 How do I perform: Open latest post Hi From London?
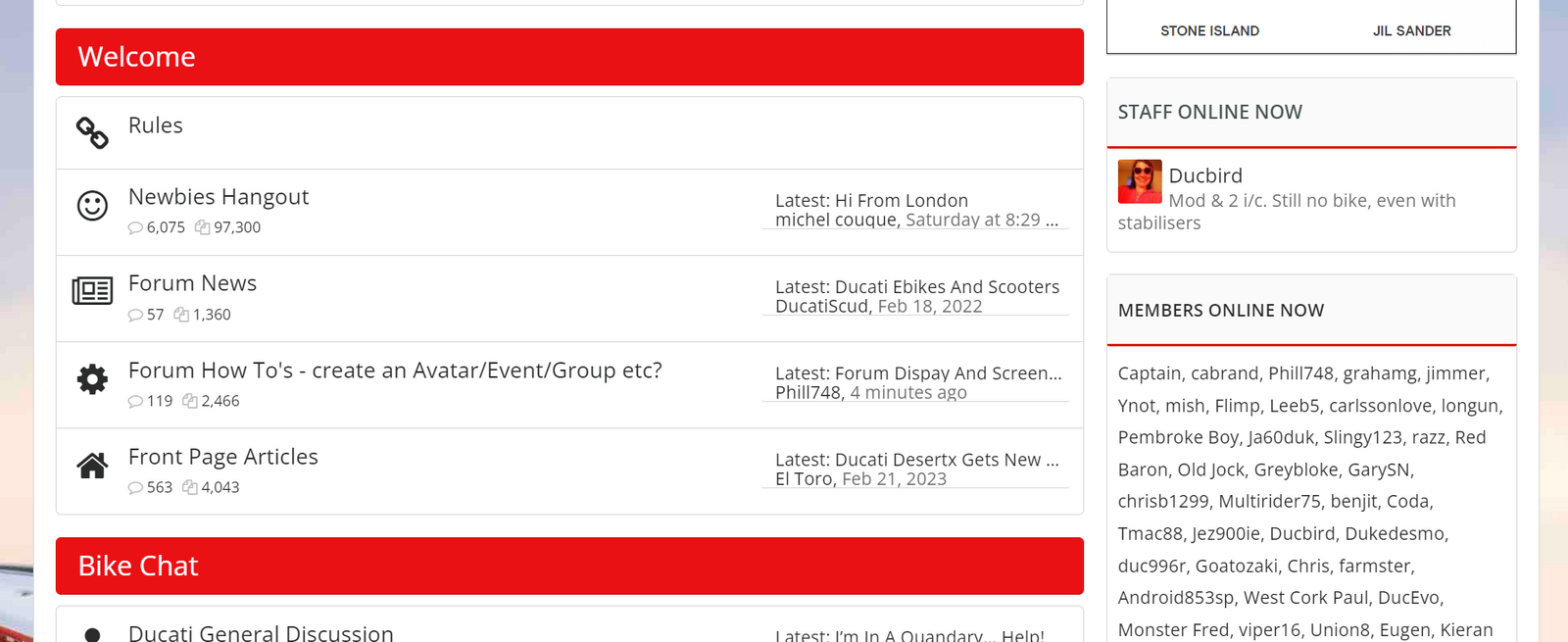point(901,200)
